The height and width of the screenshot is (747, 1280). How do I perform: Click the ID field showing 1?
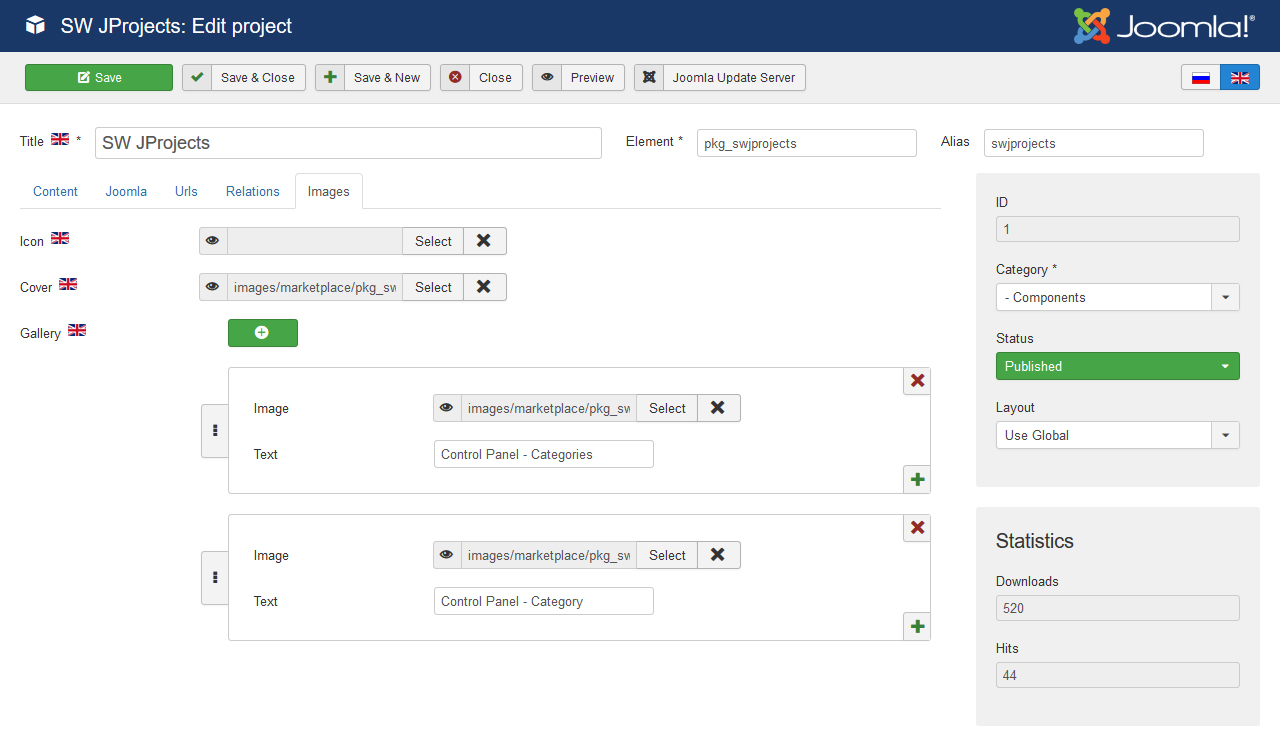[1118, 229]
